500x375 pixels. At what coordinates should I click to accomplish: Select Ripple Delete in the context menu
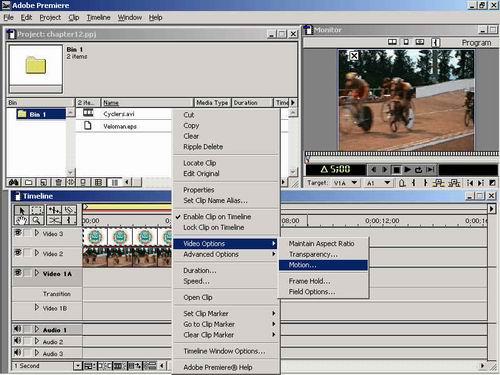(x=226, y=147)
